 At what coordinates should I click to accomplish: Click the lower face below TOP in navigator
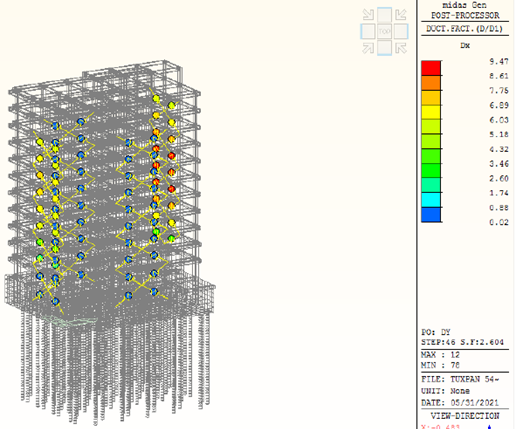(384, 48)
